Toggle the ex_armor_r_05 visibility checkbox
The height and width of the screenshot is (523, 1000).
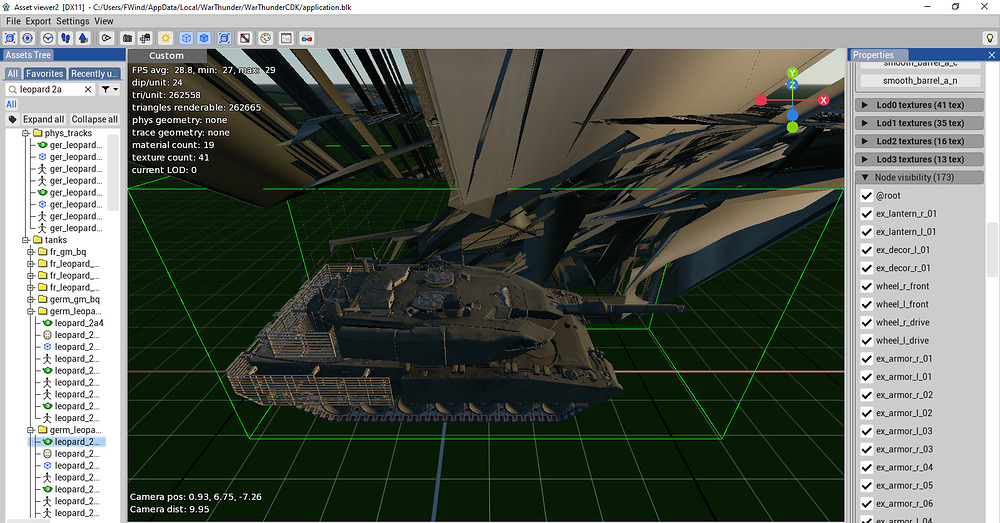(867, 485)
